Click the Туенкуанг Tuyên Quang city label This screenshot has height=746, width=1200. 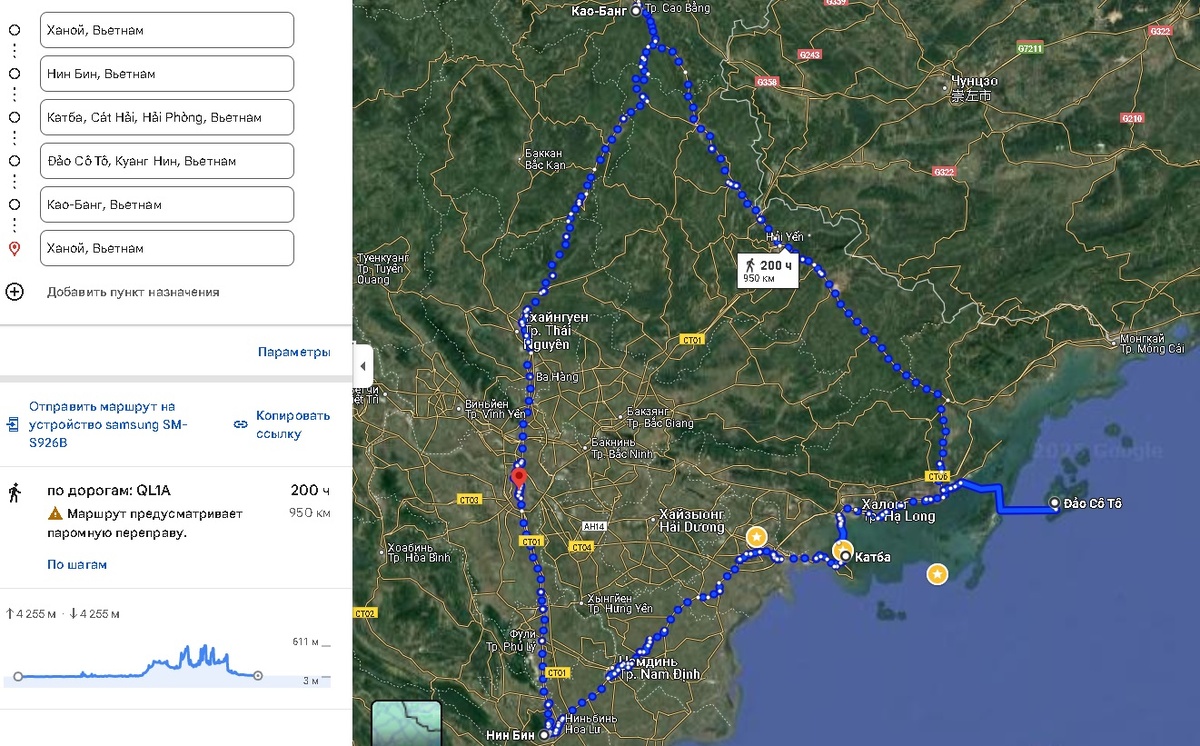(384, 268)
